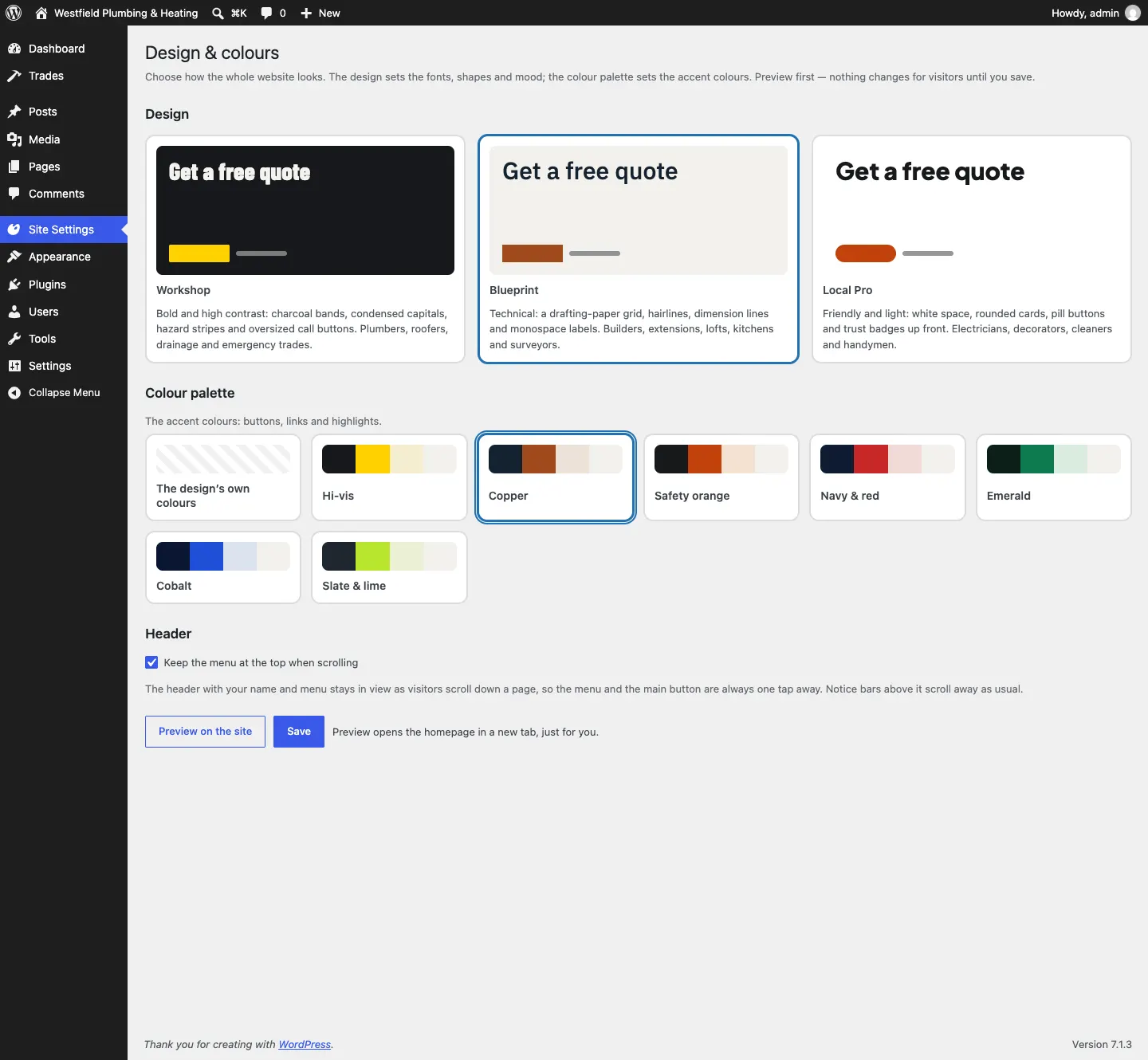Go to Appearance in the sidebar
The height and width of the screenshot is (1060, 1148).
60,257
